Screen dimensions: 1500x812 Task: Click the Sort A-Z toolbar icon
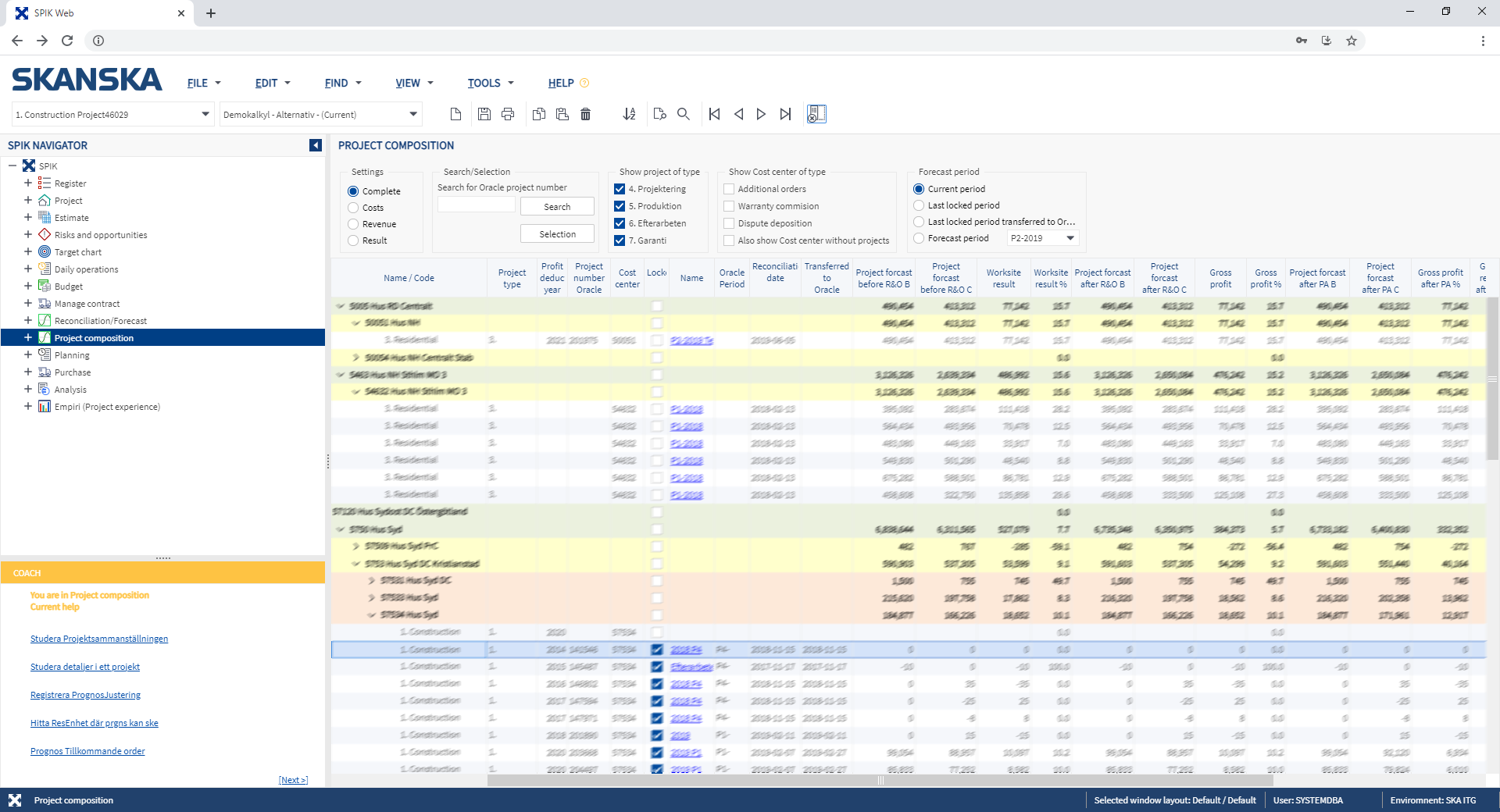point(629,114)
